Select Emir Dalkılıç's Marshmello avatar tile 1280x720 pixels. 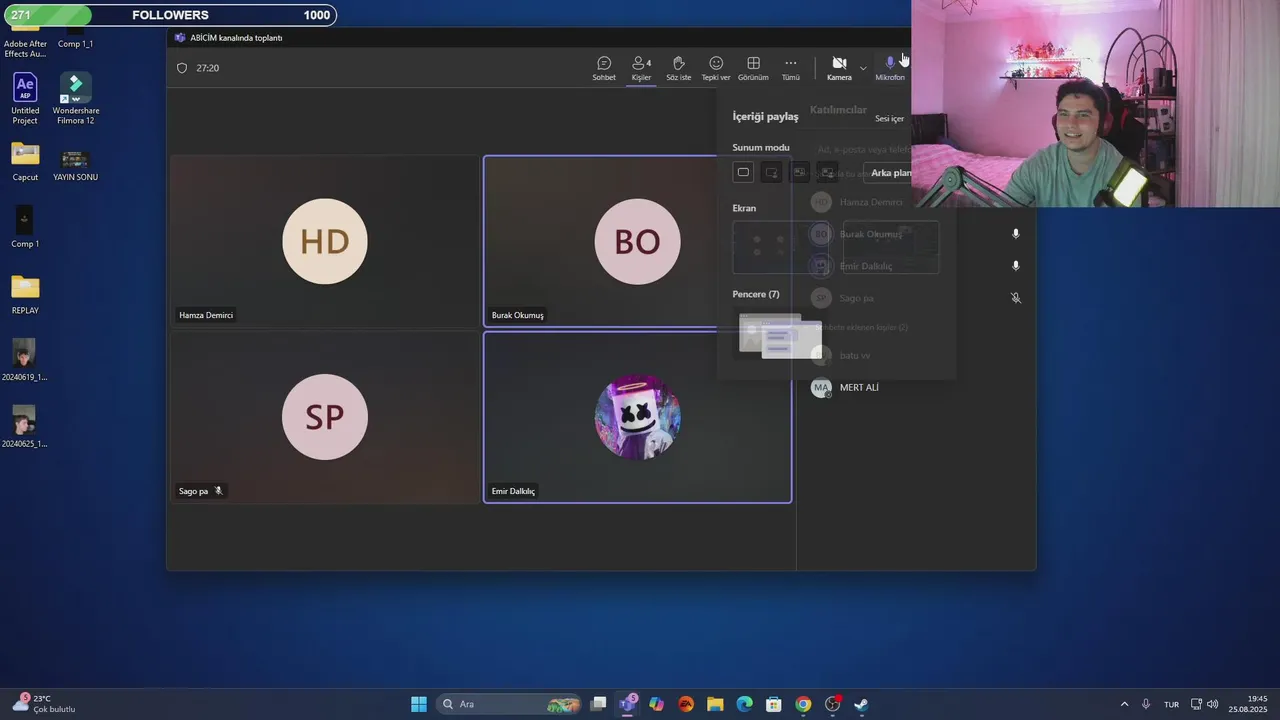(637, 417)
